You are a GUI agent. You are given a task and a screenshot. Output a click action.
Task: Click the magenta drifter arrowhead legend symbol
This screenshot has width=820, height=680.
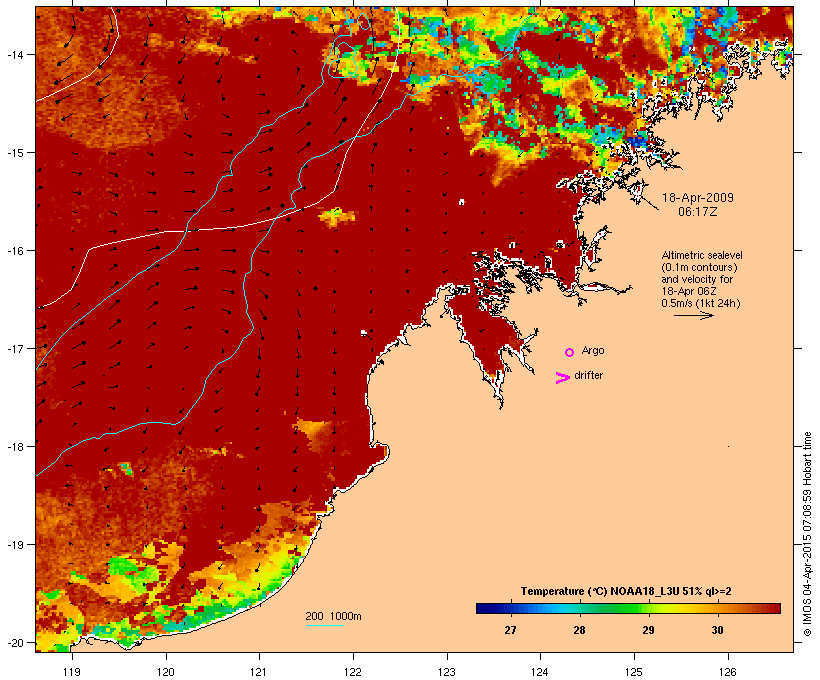tap(562, 378)
